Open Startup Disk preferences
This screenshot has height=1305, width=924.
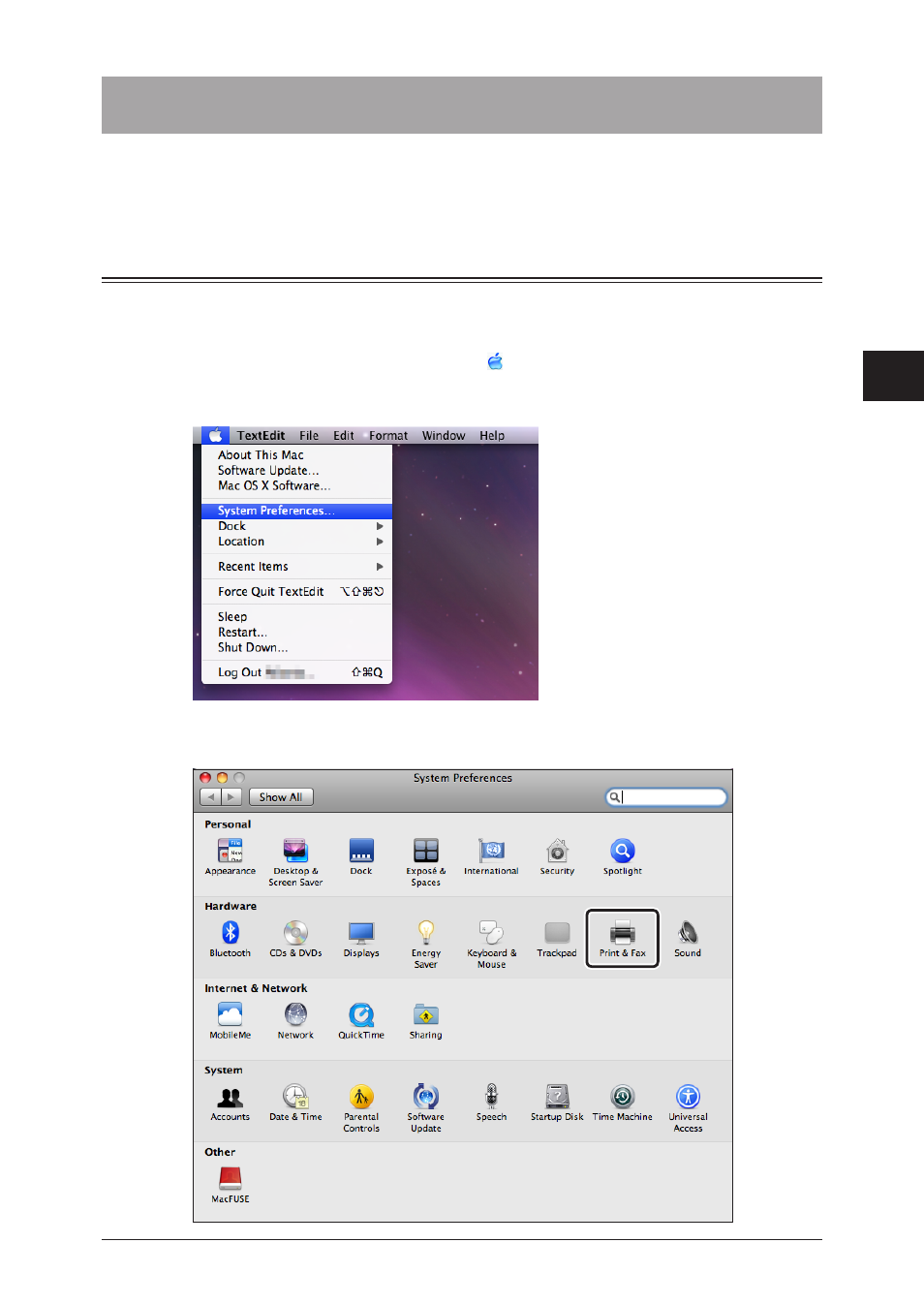(557, 1103)
